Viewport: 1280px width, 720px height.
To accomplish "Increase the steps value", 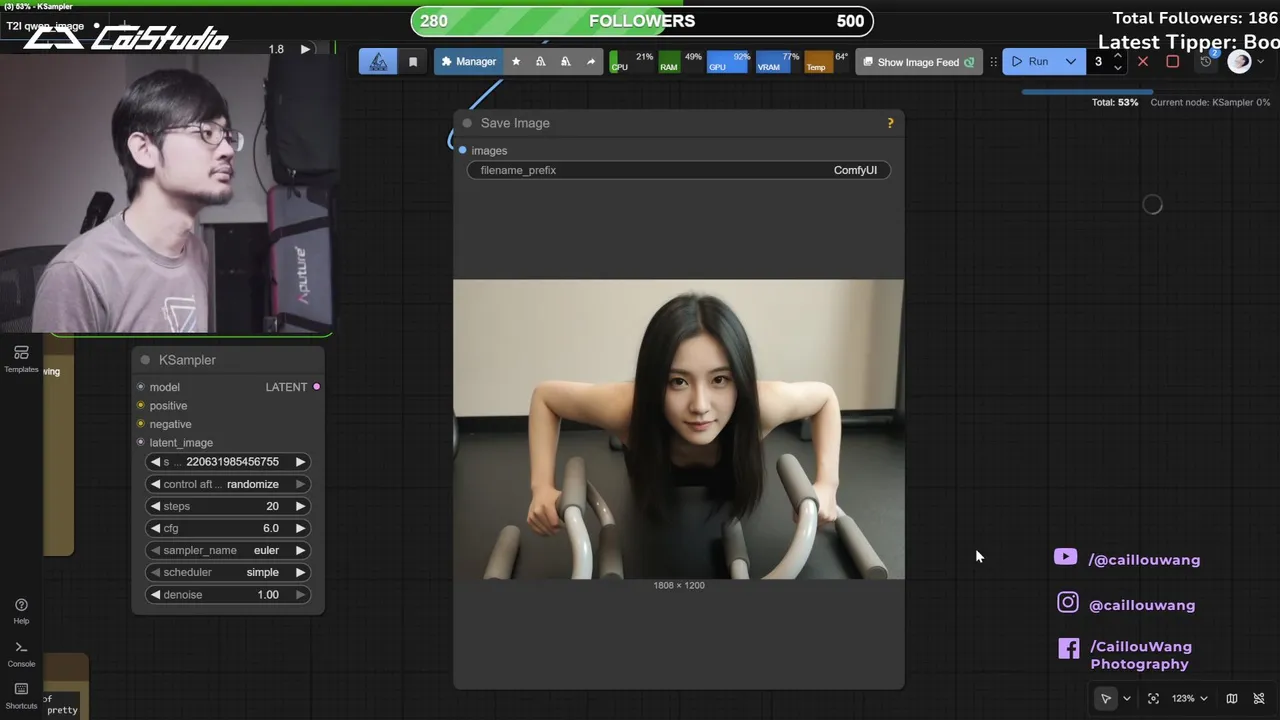I will [300, 506].
